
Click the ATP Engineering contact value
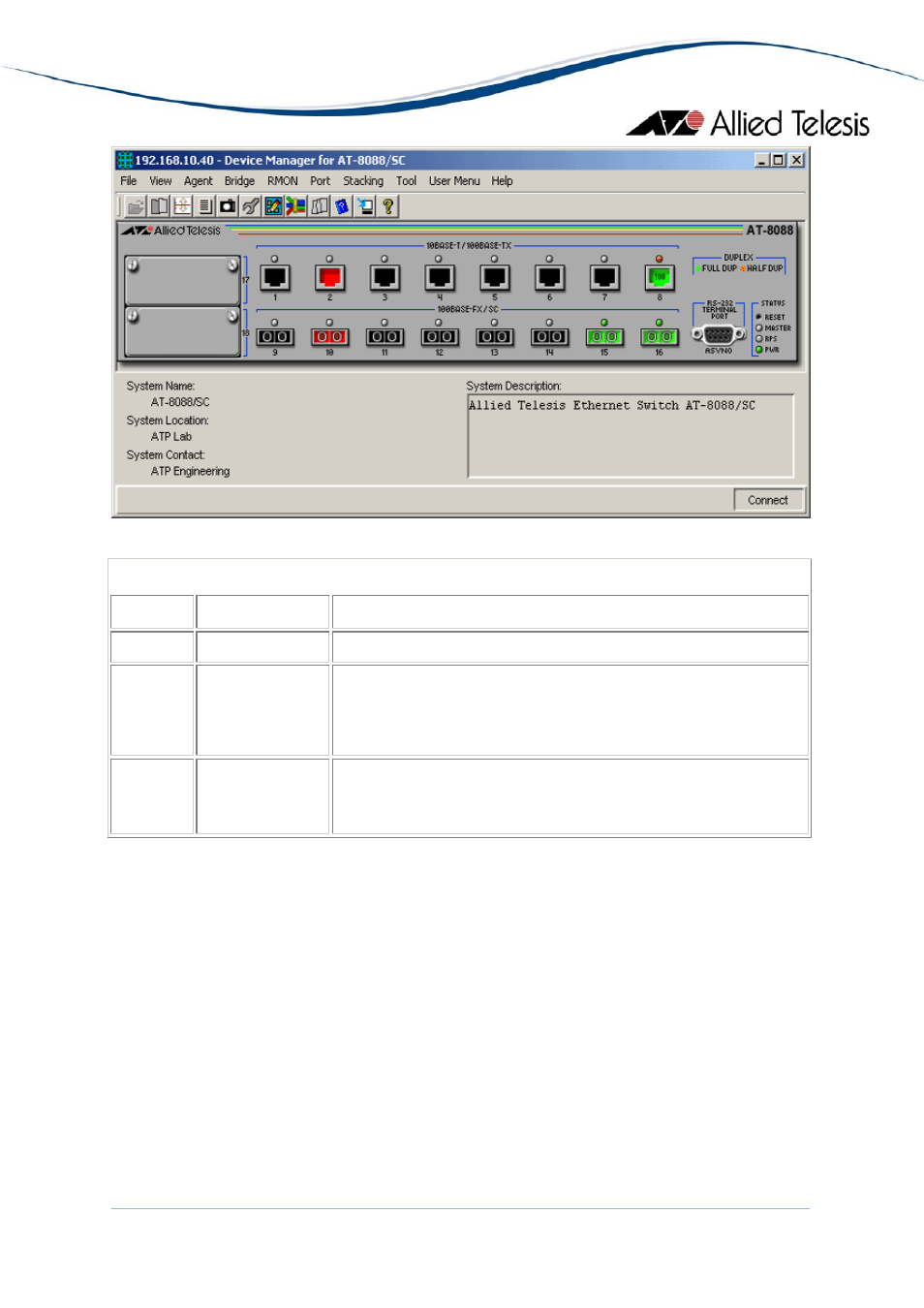tap(191, 472)
